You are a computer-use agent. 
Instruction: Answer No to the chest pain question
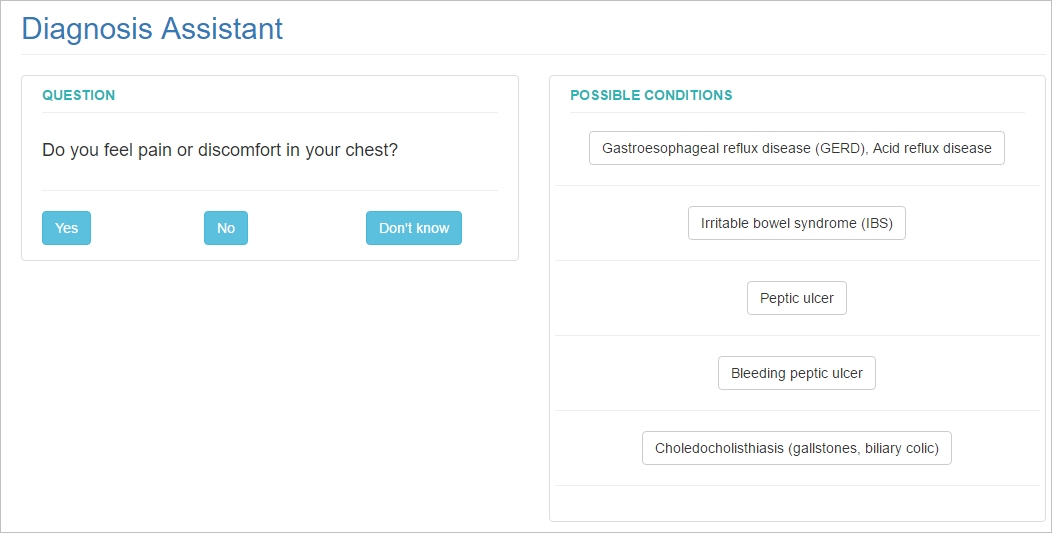(x=226, y=228)
